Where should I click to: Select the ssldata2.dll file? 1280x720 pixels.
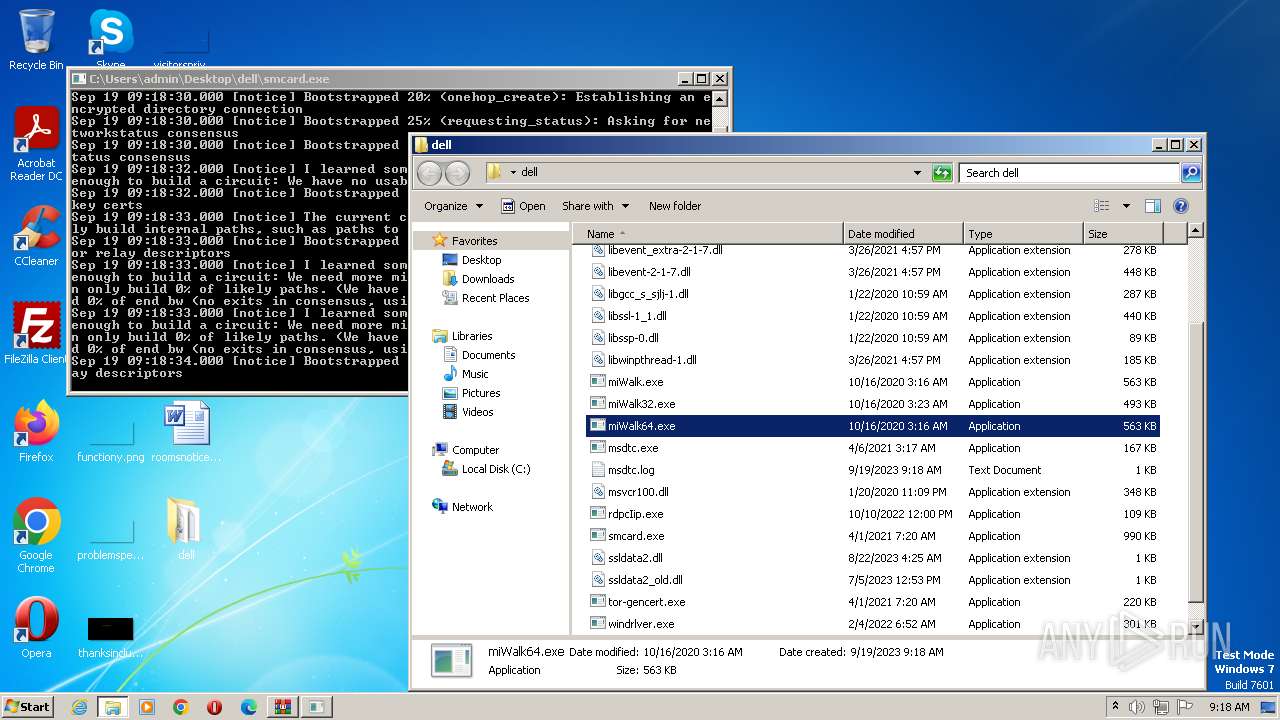[635, 558]
